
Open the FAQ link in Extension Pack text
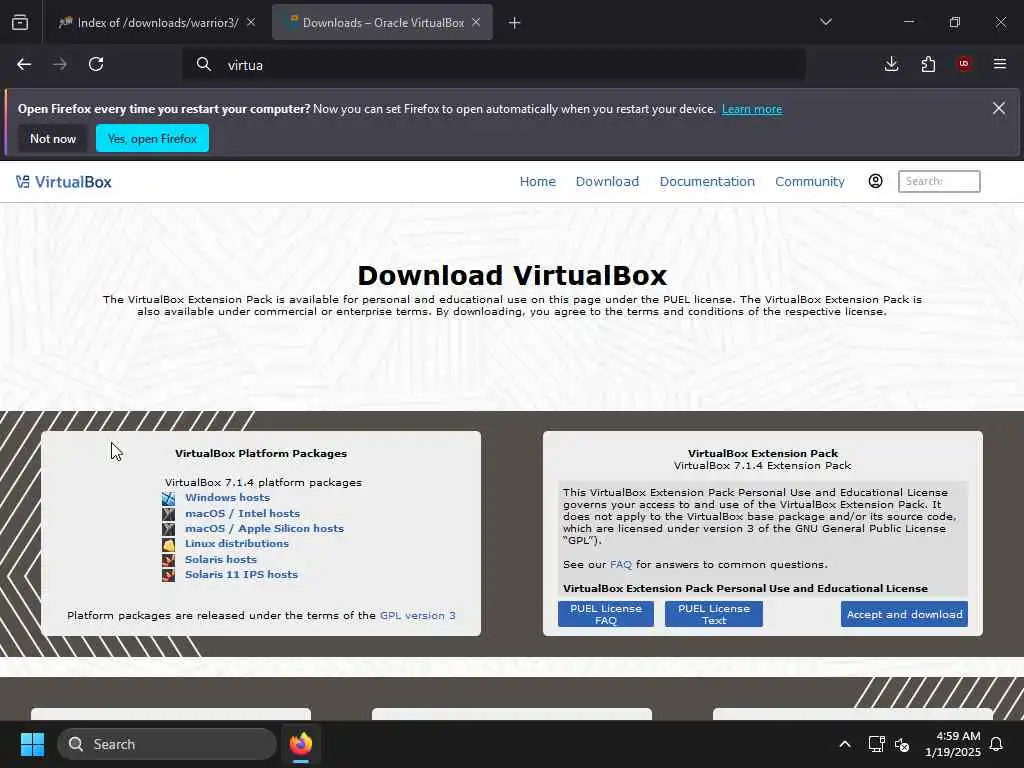coord(621,564)
